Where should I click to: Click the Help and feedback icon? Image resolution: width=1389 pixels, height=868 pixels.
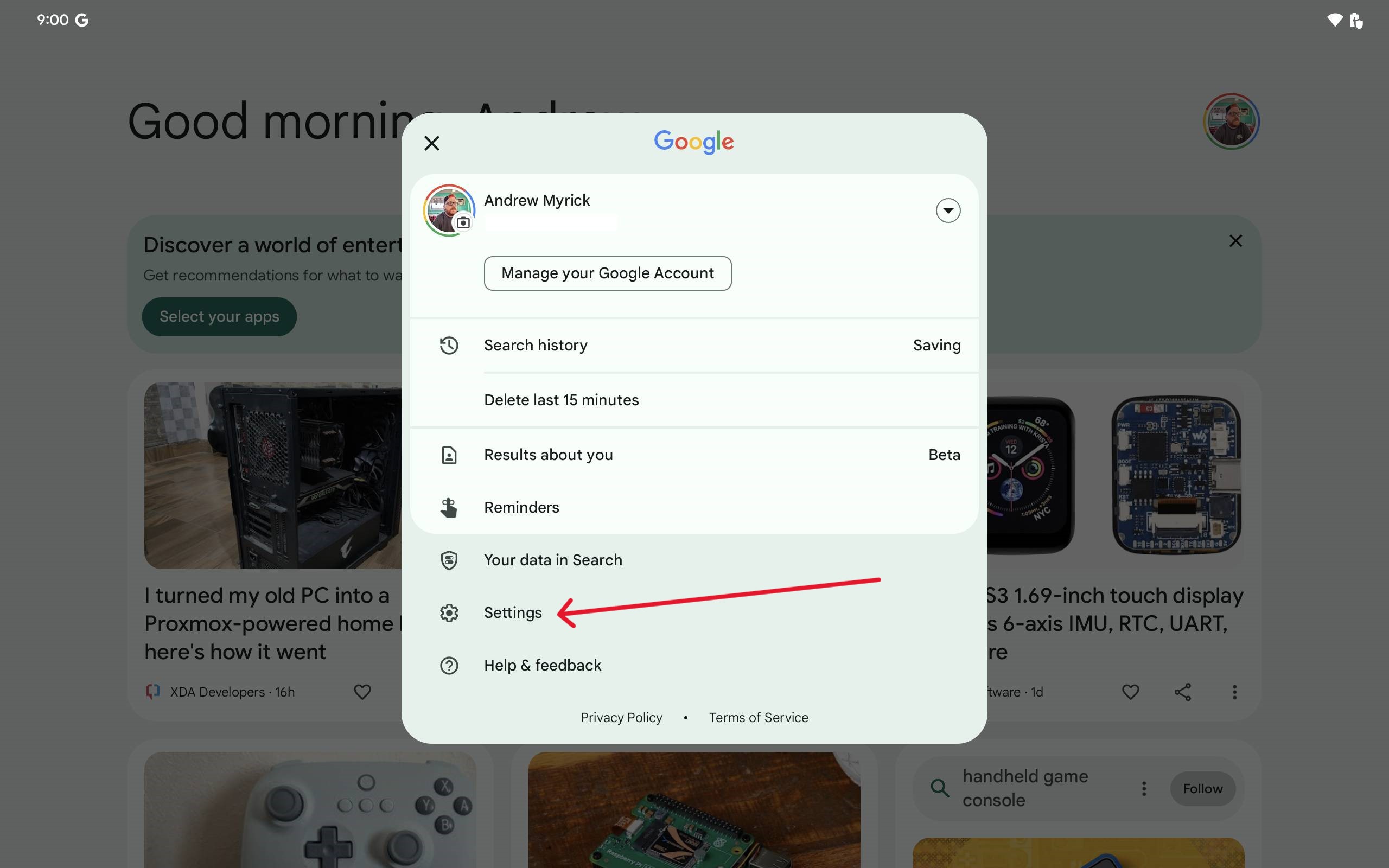450,664
